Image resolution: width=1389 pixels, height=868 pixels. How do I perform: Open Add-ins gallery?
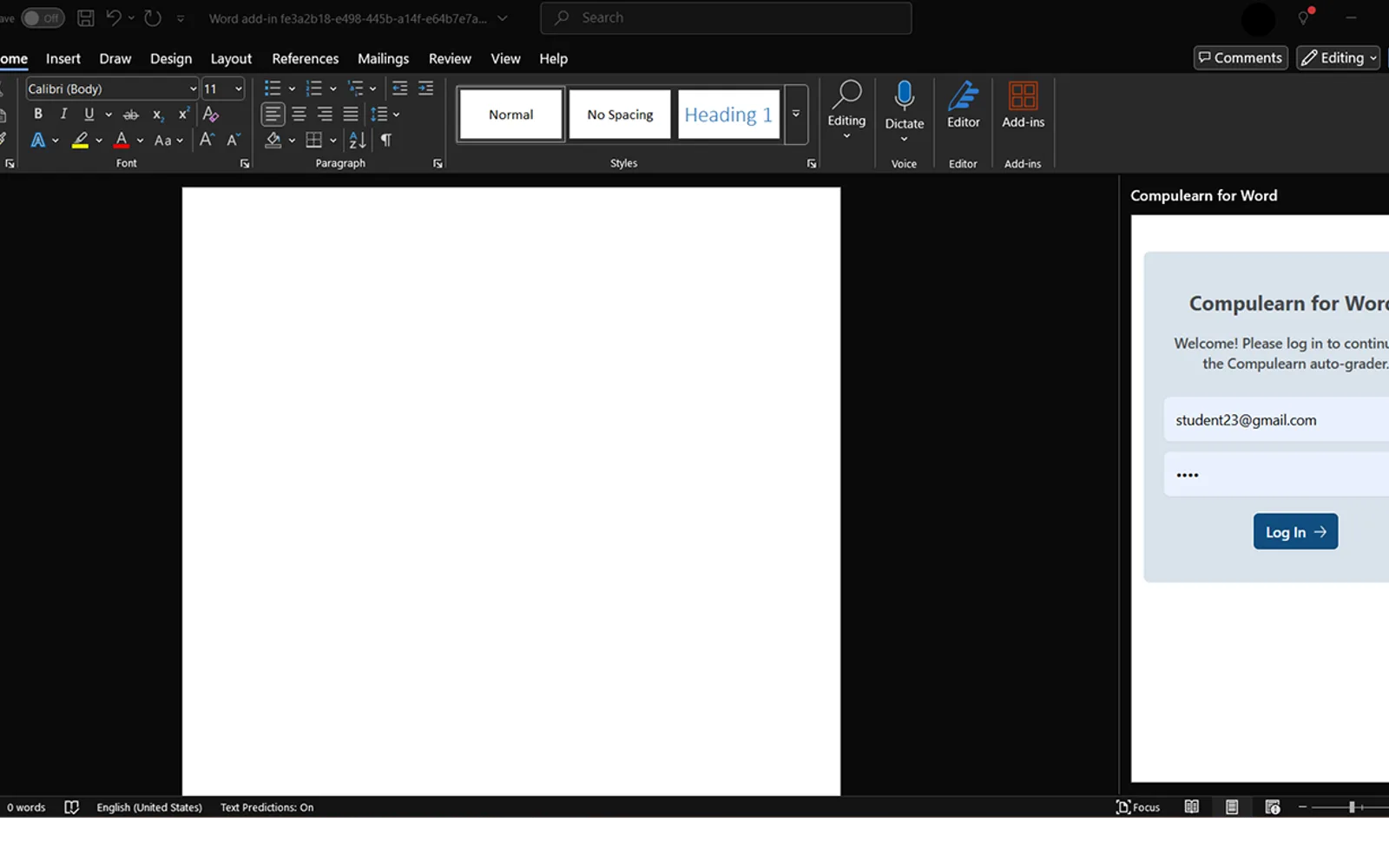[x=1023, y=104]
